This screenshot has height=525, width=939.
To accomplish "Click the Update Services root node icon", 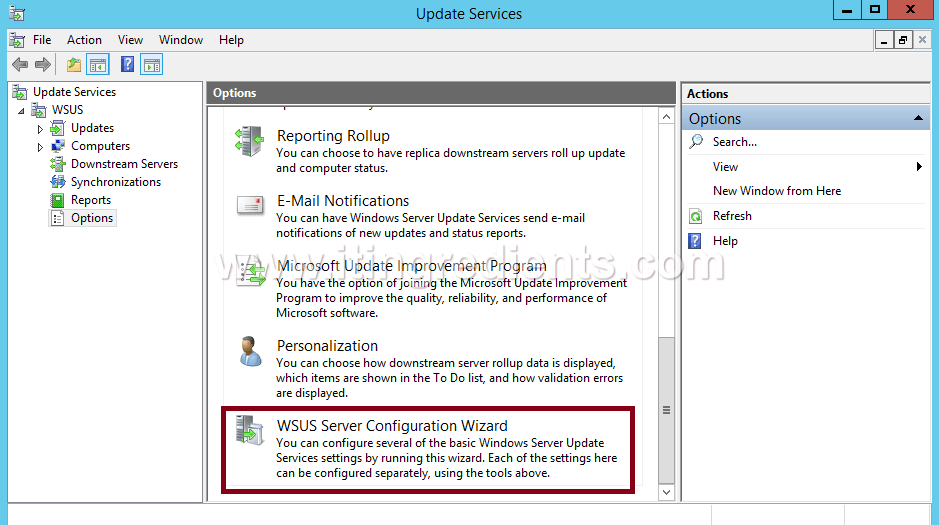I will point(20,92).
